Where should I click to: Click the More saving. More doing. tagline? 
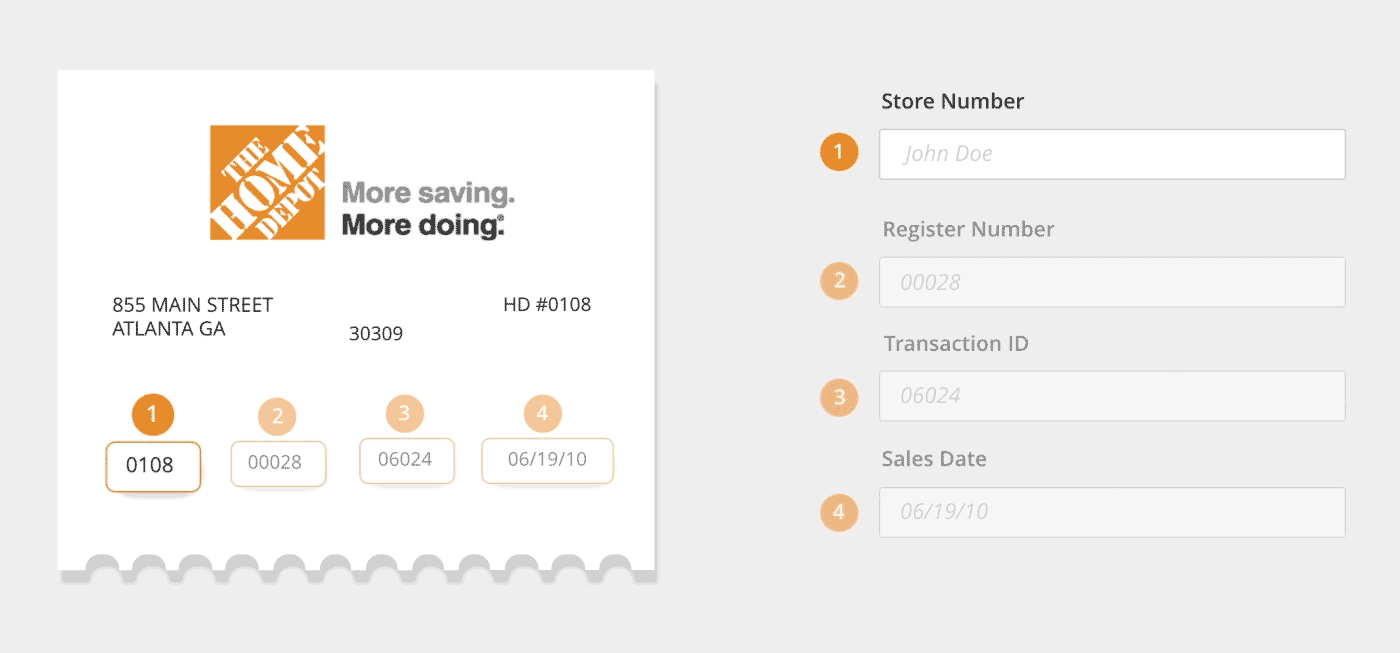(x=428, y=209)
